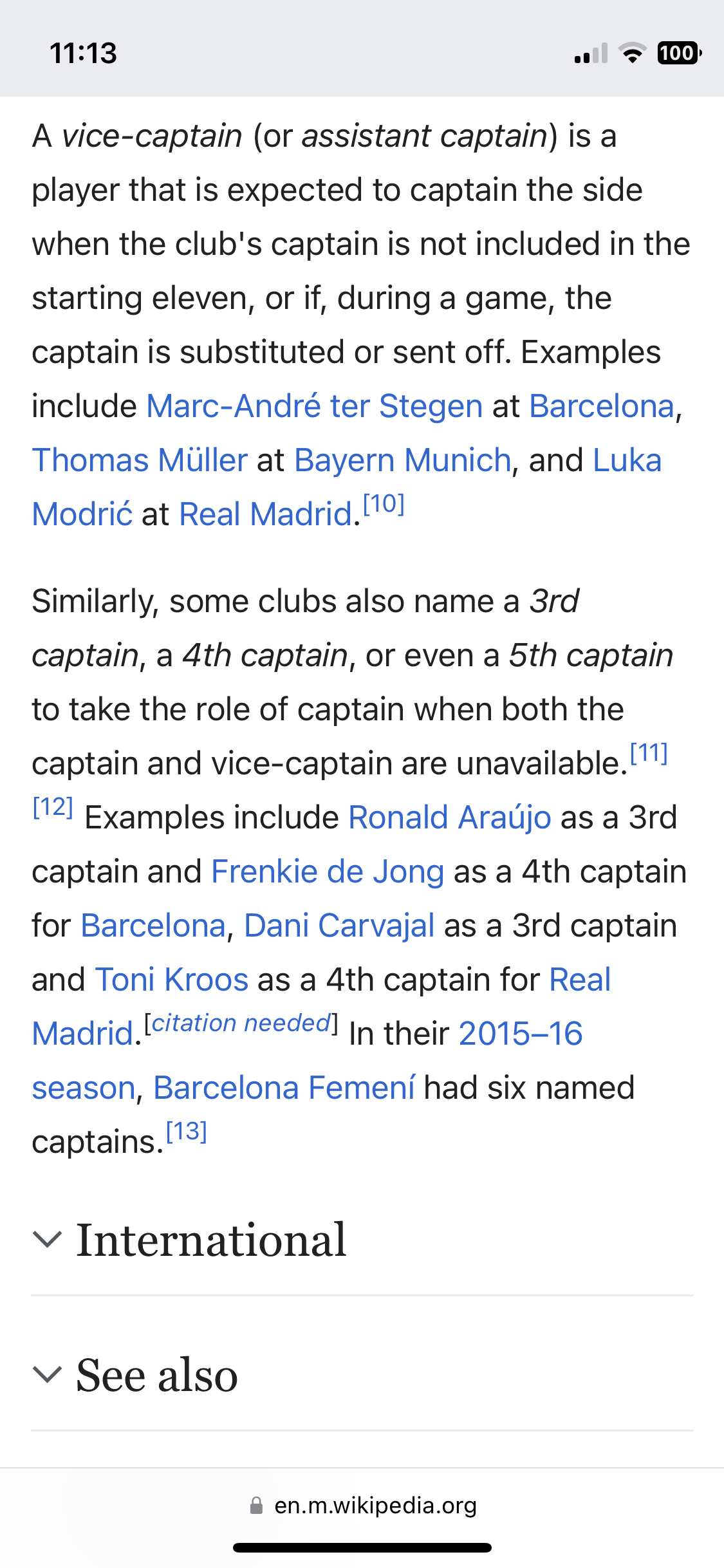Open the Marc-André ter Stegen link
Viewport: 724px width, 1568px height.
pyautogui.click(x=315, y=406)
